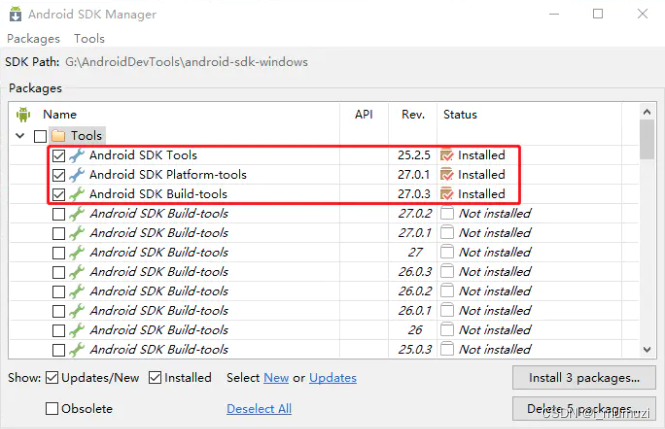Click the Android robot icon in Name header
Screen dimensions: 665x429
pyautogui.click(x=23, y=114)
